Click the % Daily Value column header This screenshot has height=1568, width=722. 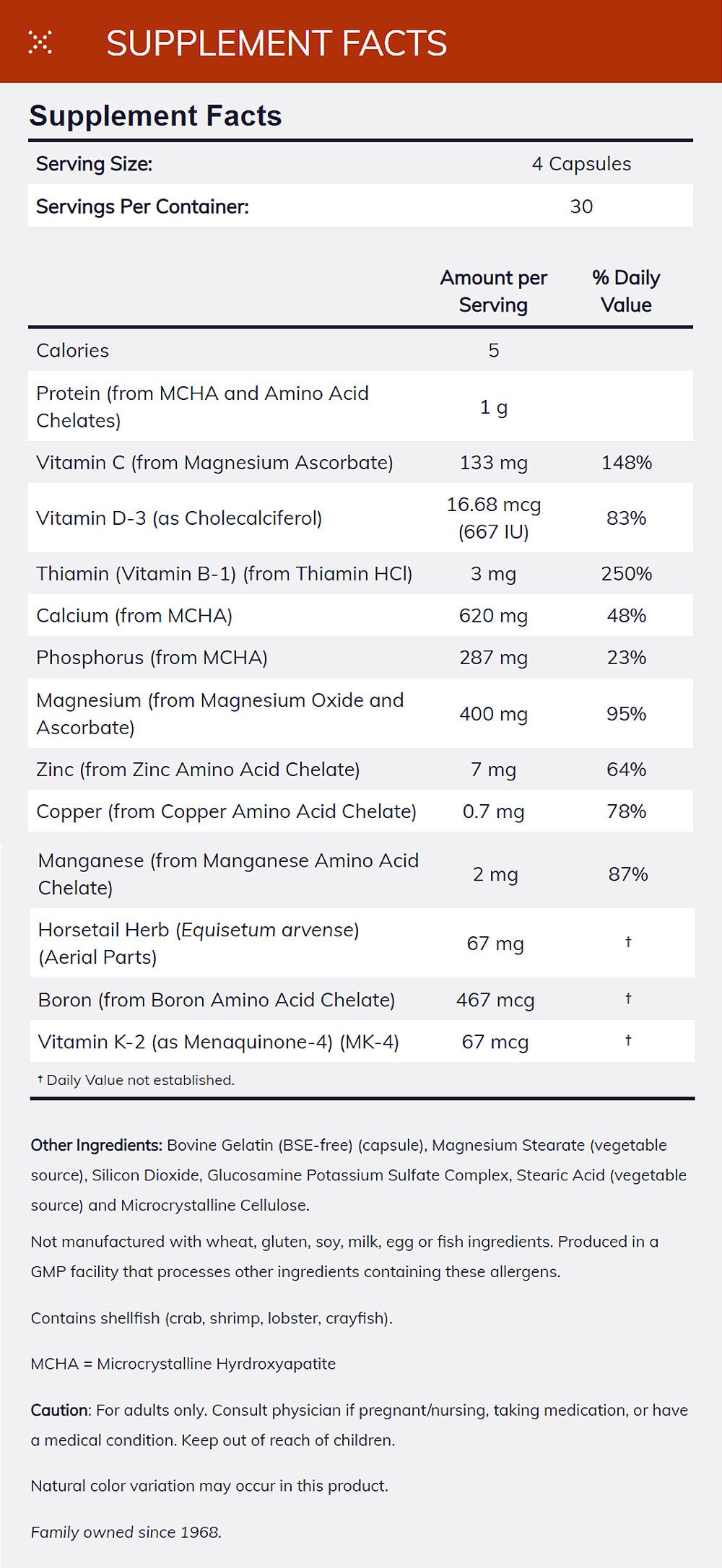(x=626, y=291)
